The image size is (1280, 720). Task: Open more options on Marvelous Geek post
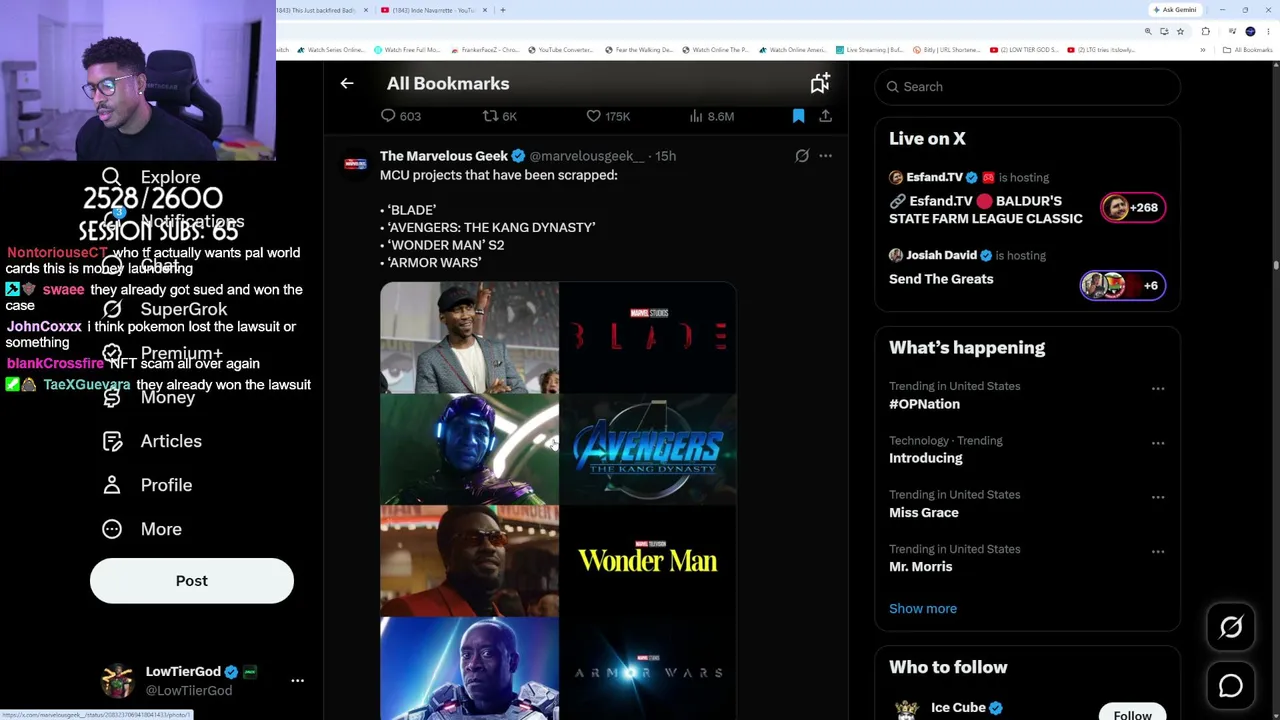click(x=825, y=156)
